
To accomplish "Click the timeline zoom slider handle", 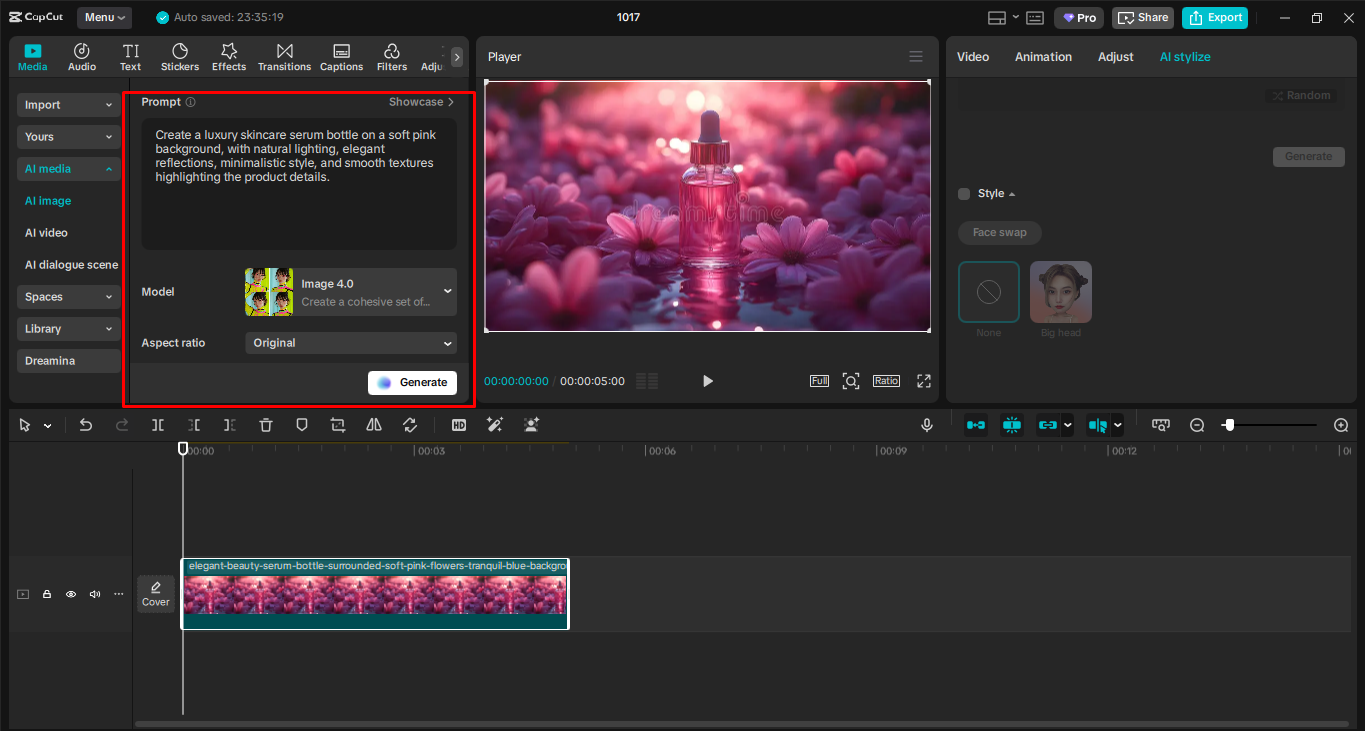I will coord(1230,424).
